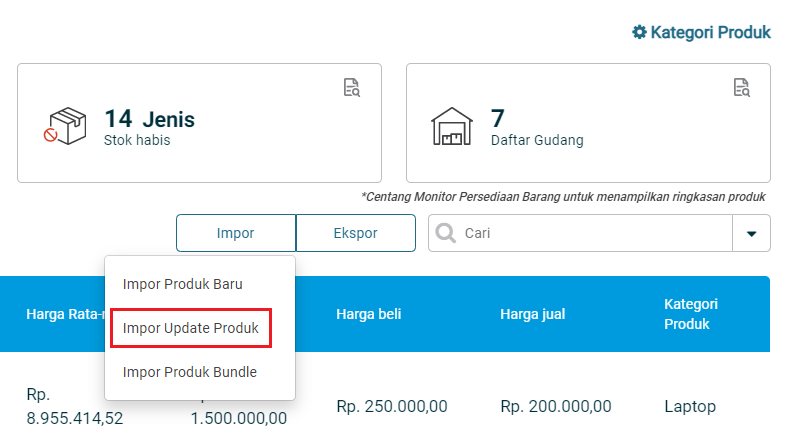Screen dimensions: 806x446
Task: Click the Ekspor button
Action: coord(356,233)
